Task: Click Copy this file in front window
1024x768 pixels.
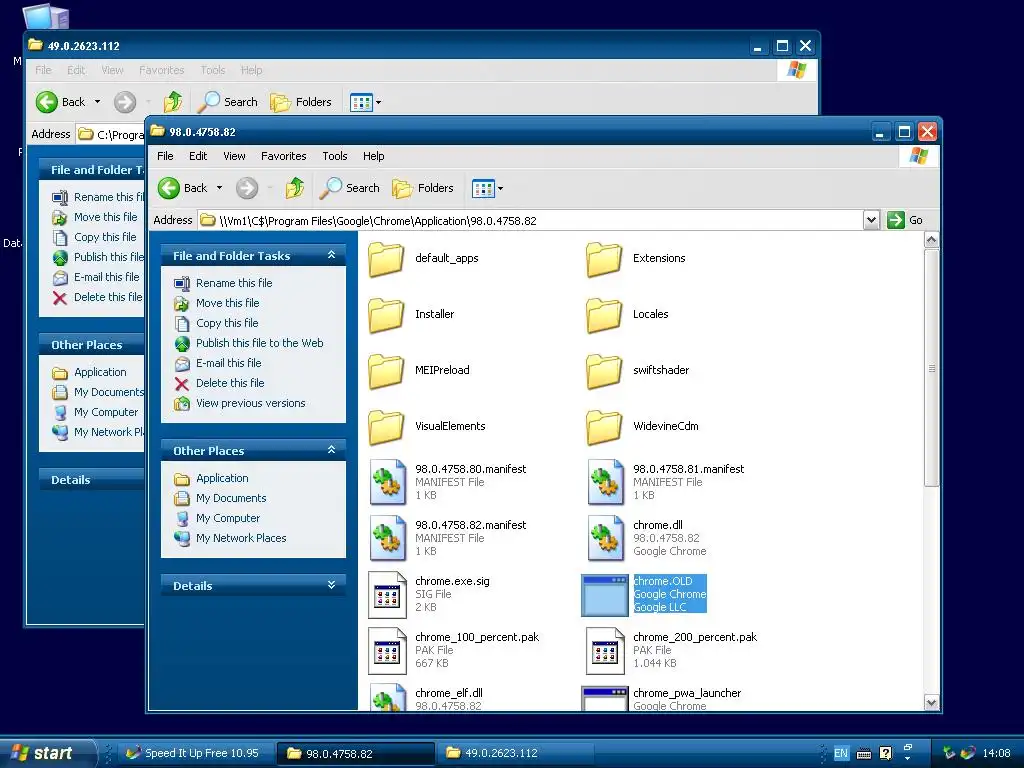Action: [x=227, y=323]
